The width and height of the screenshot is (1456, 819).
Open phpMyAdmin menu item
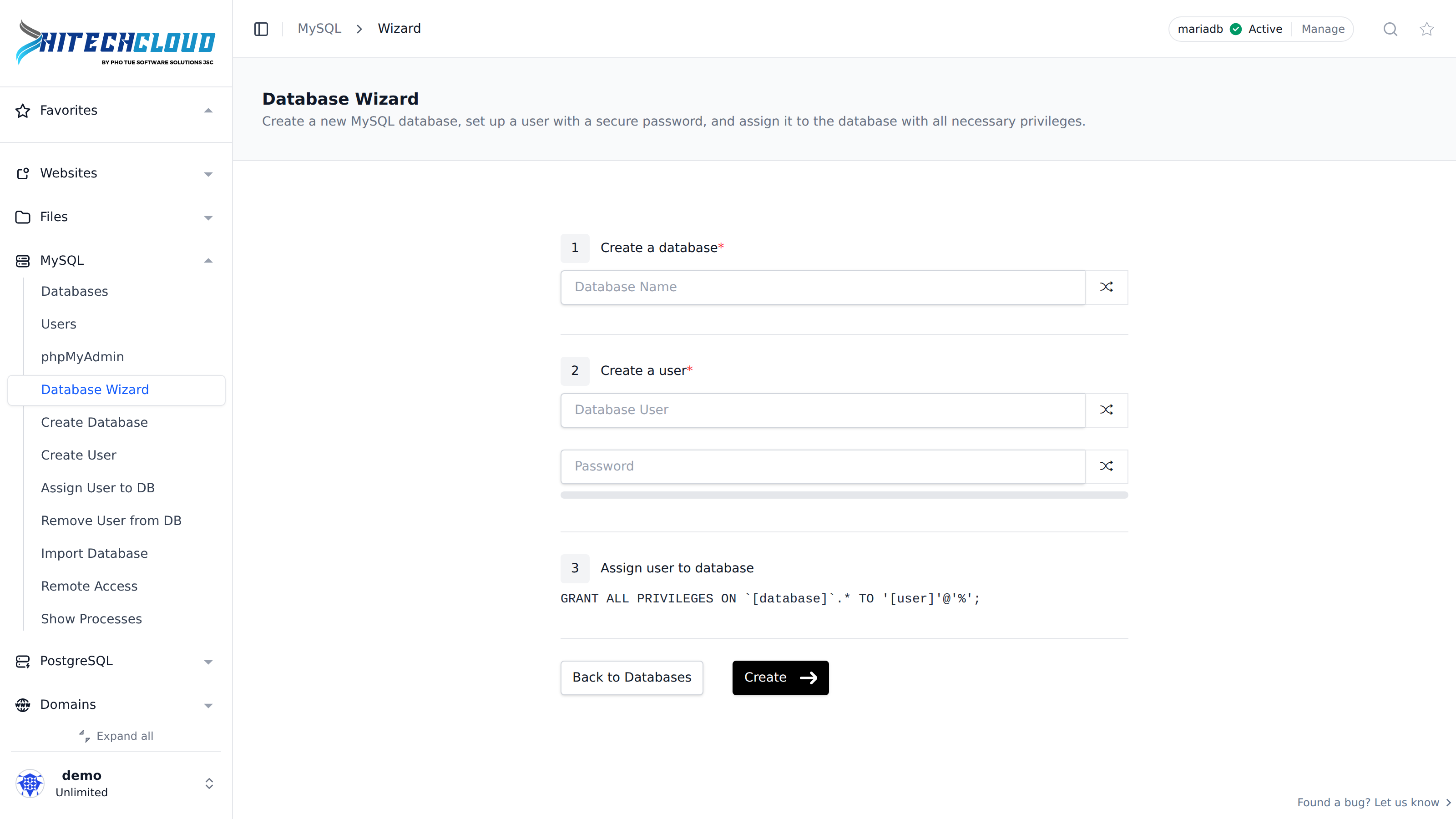tap(82, 357)
